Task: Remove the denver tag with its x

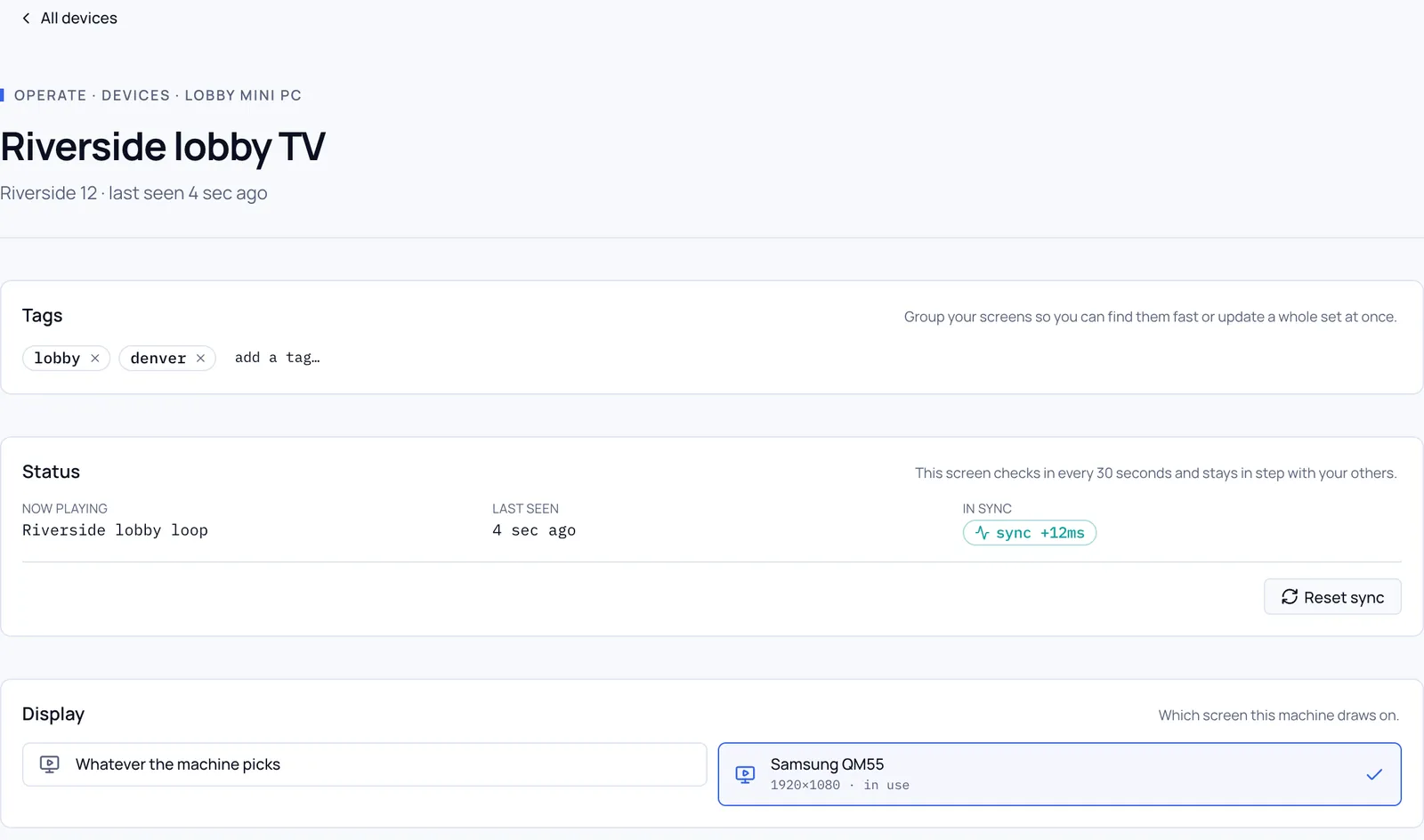Action: (x=201, y=359)
